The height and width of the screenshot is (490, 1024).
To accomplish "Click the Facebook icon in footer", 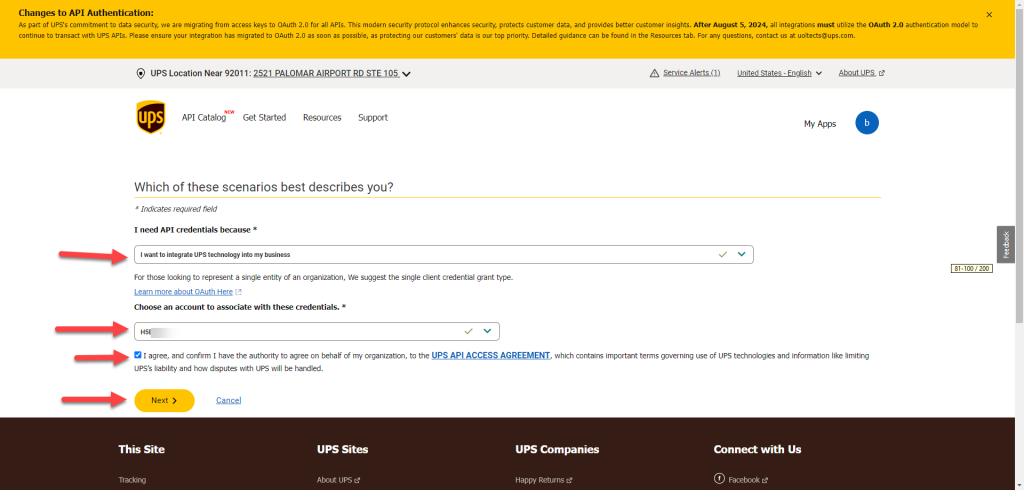I will point(720,479).
